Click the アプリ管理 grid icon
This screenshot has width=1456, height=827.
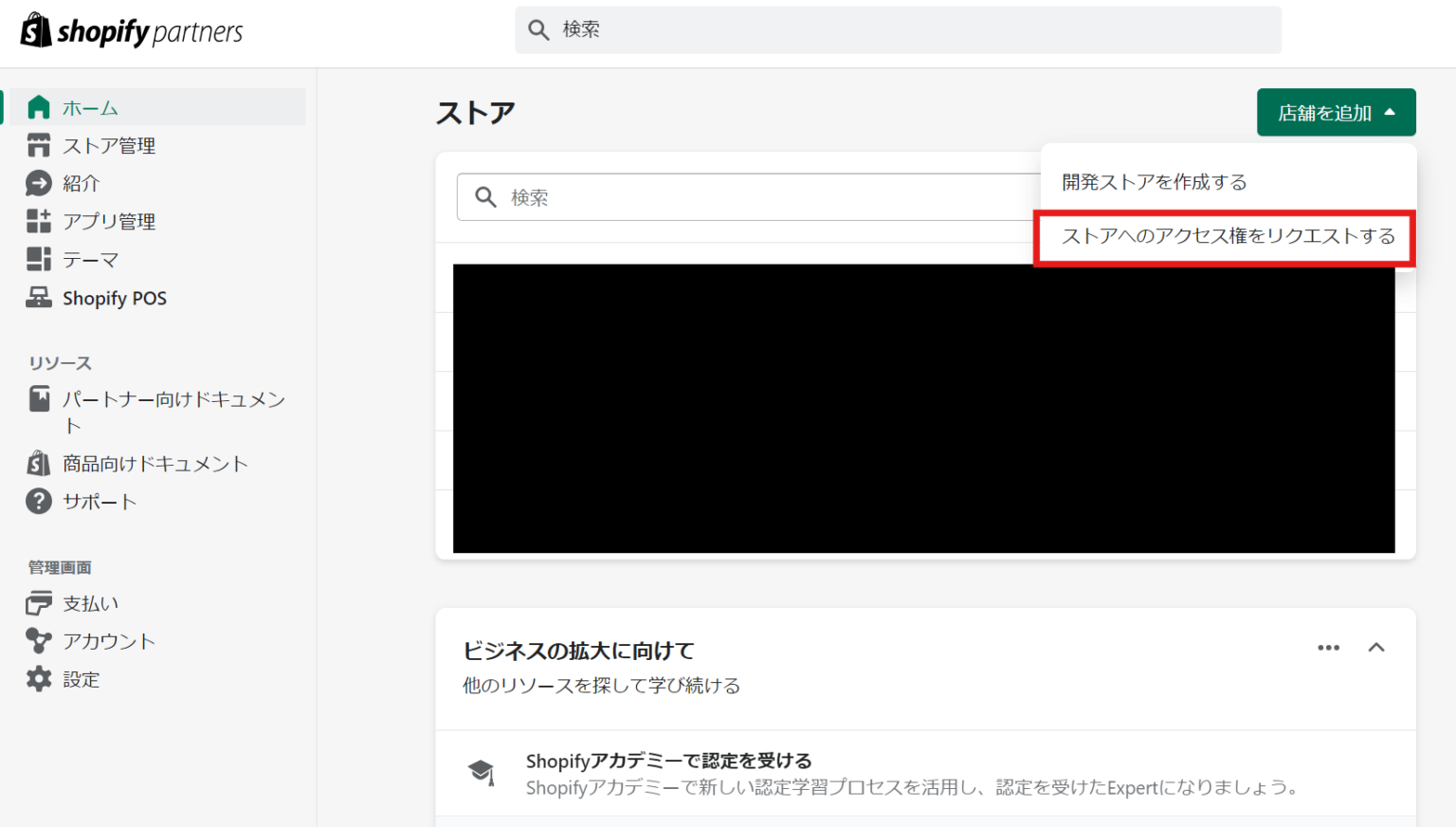39,221
